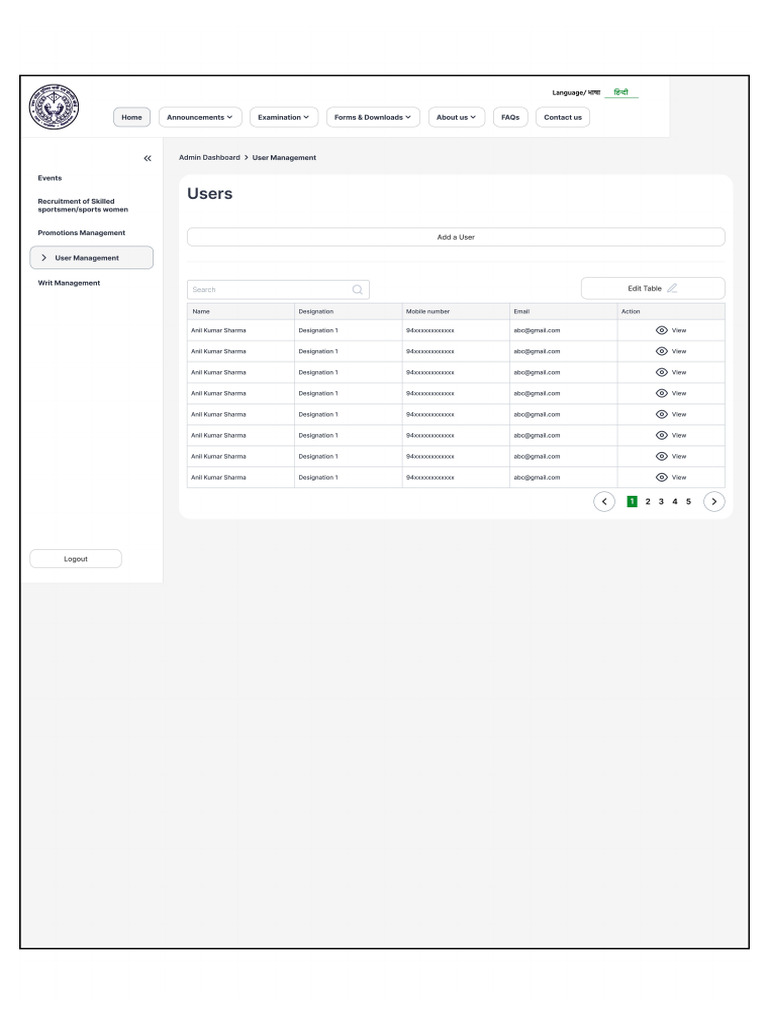Go to next page arrow button
The width and height of the screenshot is (768, 1024).
(714, 502)
